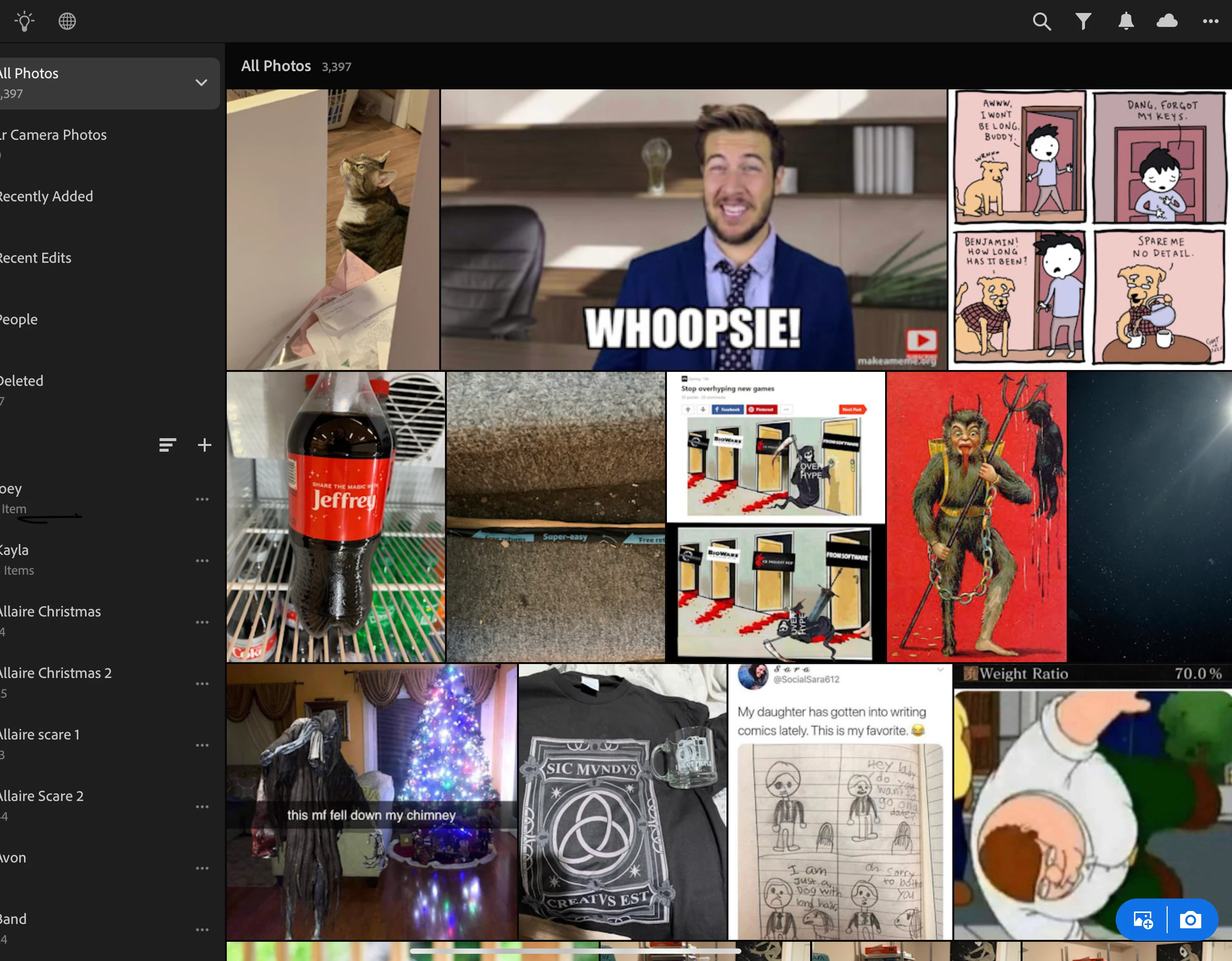This screenshot has height=961, width=1232.
Task: Open the Jeffrey Coke bottle photo
Action: pyautogui.click(x=336, y=516)
